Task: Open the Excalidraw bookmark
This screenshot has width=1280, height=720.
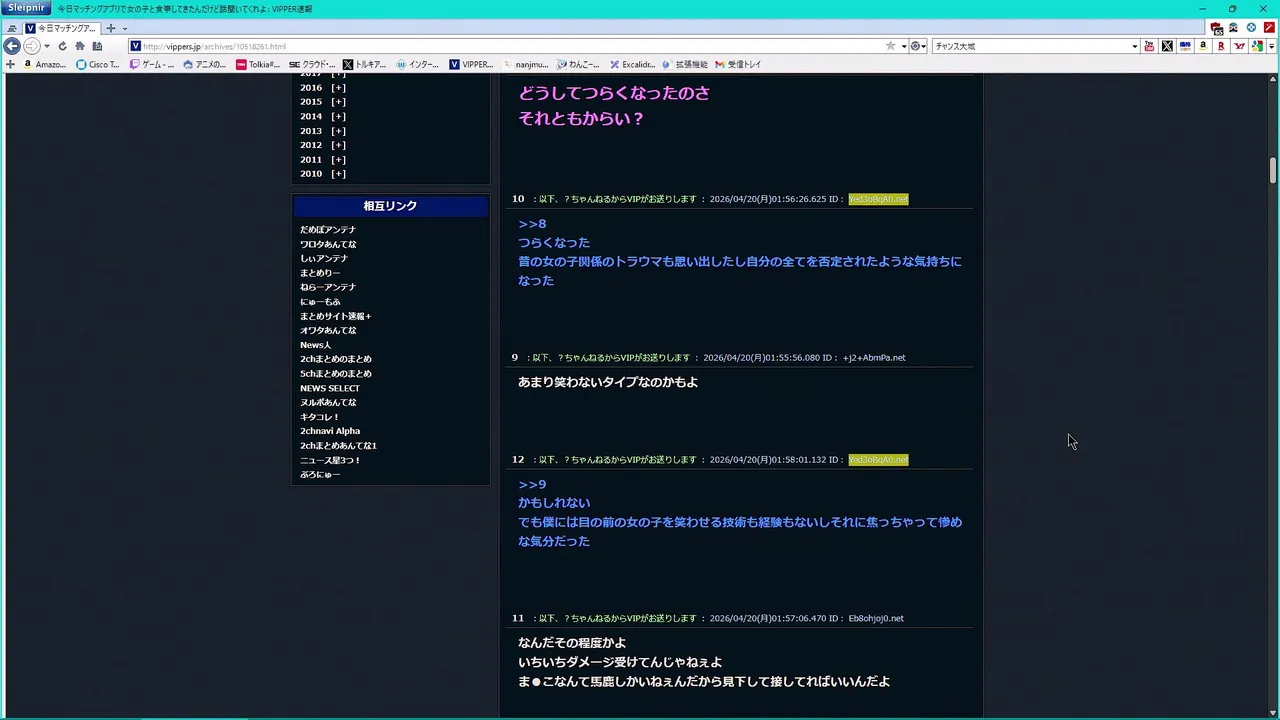Action: pyautogui.click(x=632, y=64)
